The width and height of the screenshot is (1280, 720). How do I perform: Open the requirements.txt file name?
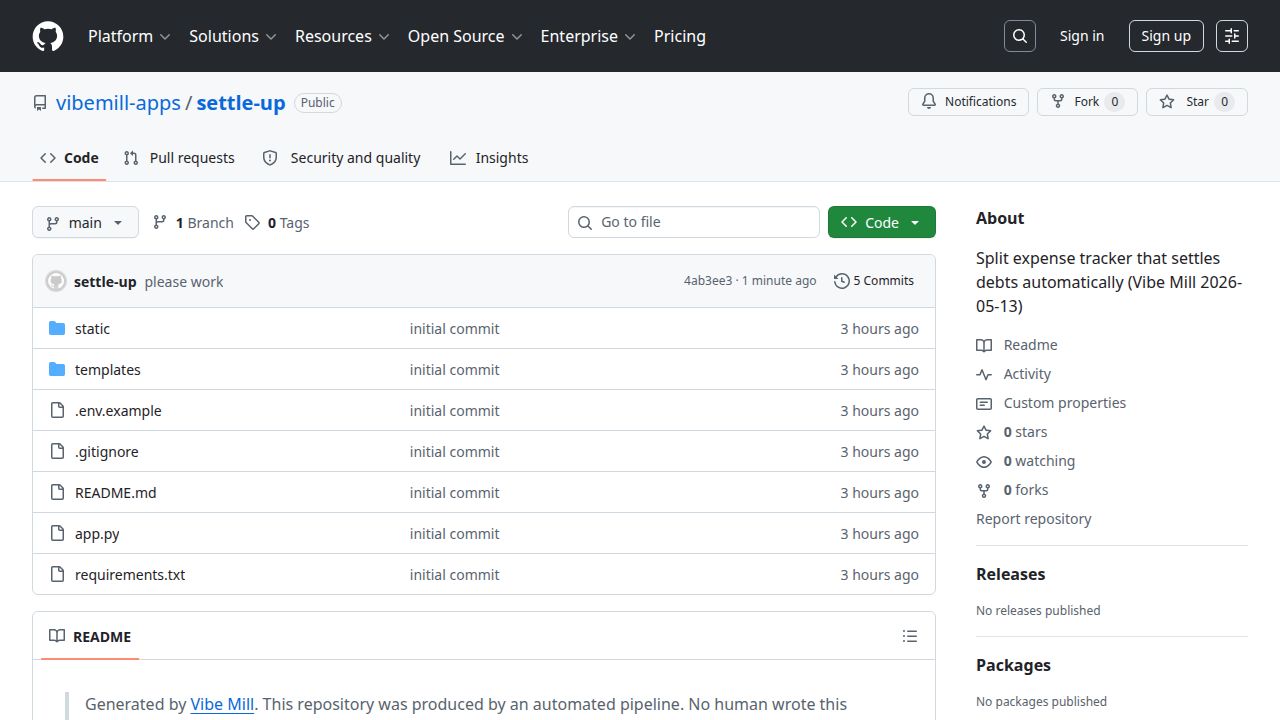(x=130, y=575)
